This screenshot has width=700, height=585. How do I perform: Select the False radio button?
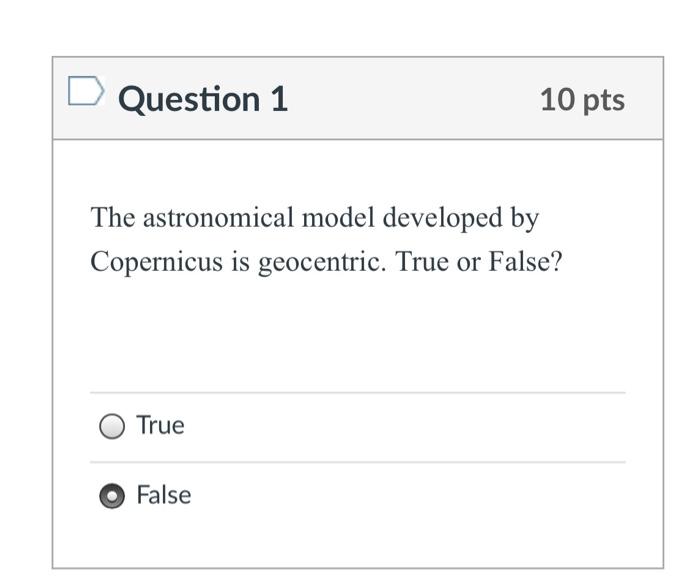pyautogui.click(x=113, y=496)
